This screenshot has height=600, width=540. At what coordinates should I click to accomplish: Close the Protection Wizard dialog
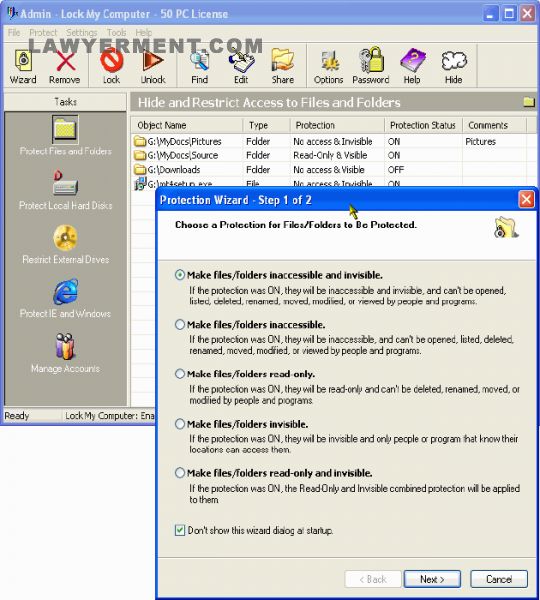coord(526,199)
